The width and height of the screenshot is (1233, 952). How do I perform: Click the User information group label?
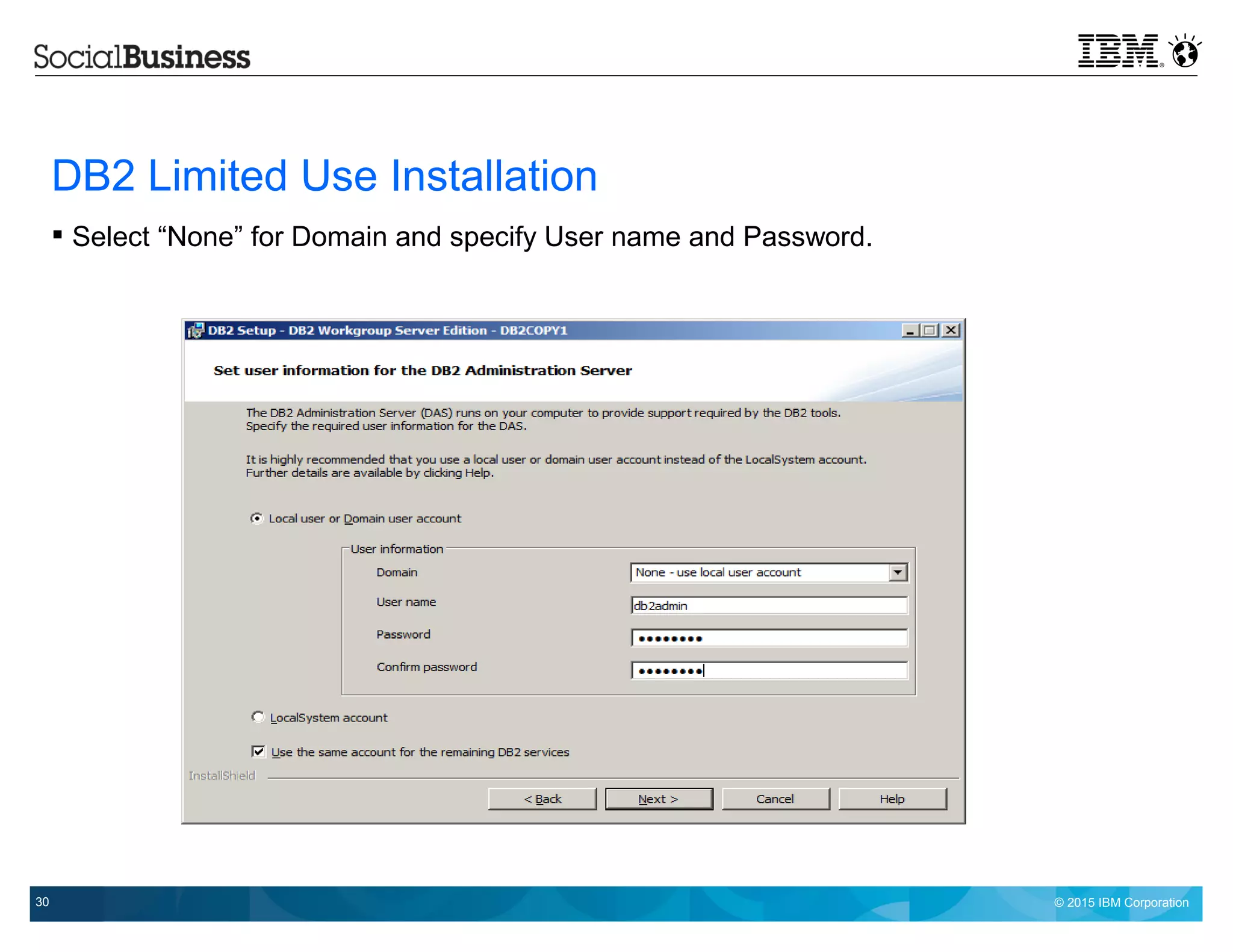tap(397, 549)
